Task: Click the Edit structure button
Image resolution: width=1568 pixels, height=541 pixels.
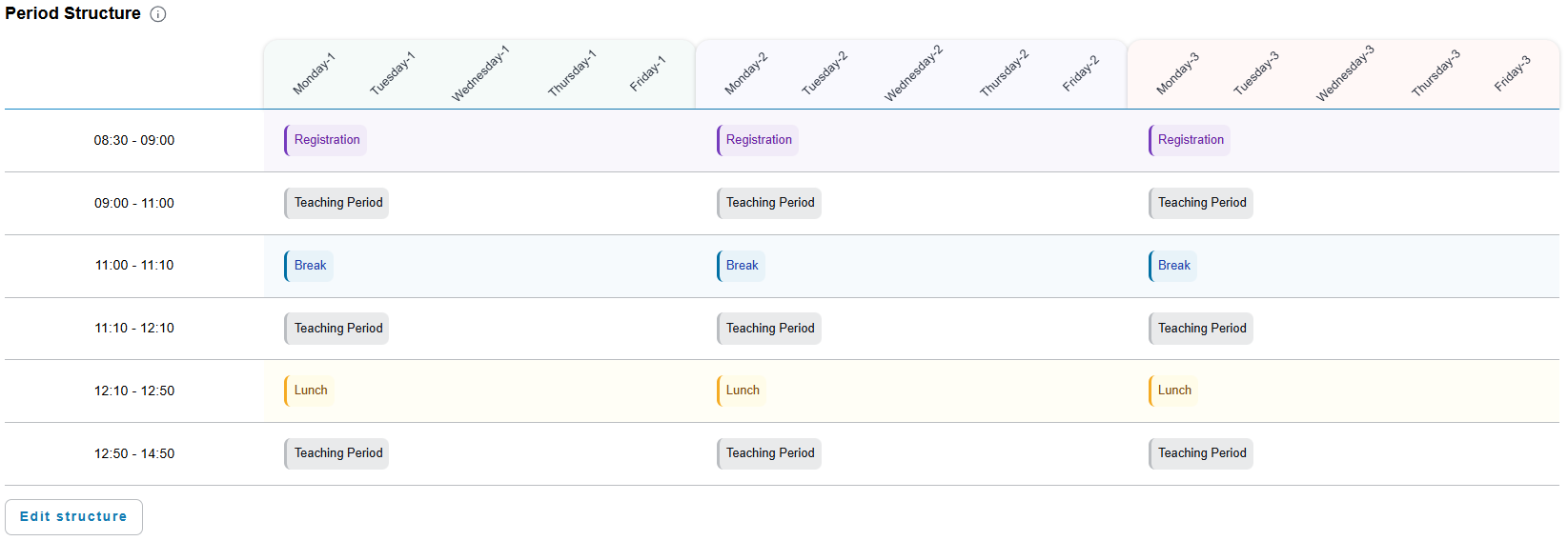Action: (x=73, y=516)
